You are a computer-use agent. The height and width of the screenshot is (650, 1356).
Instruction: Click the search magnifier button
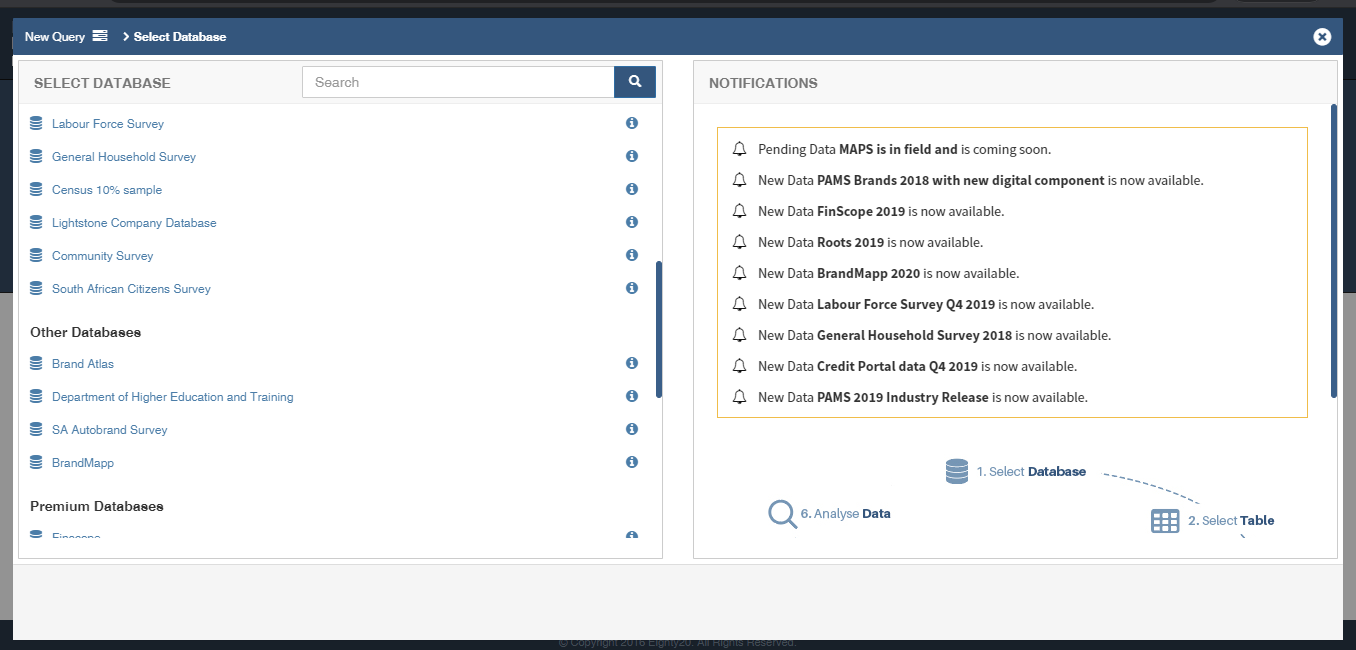635,82
